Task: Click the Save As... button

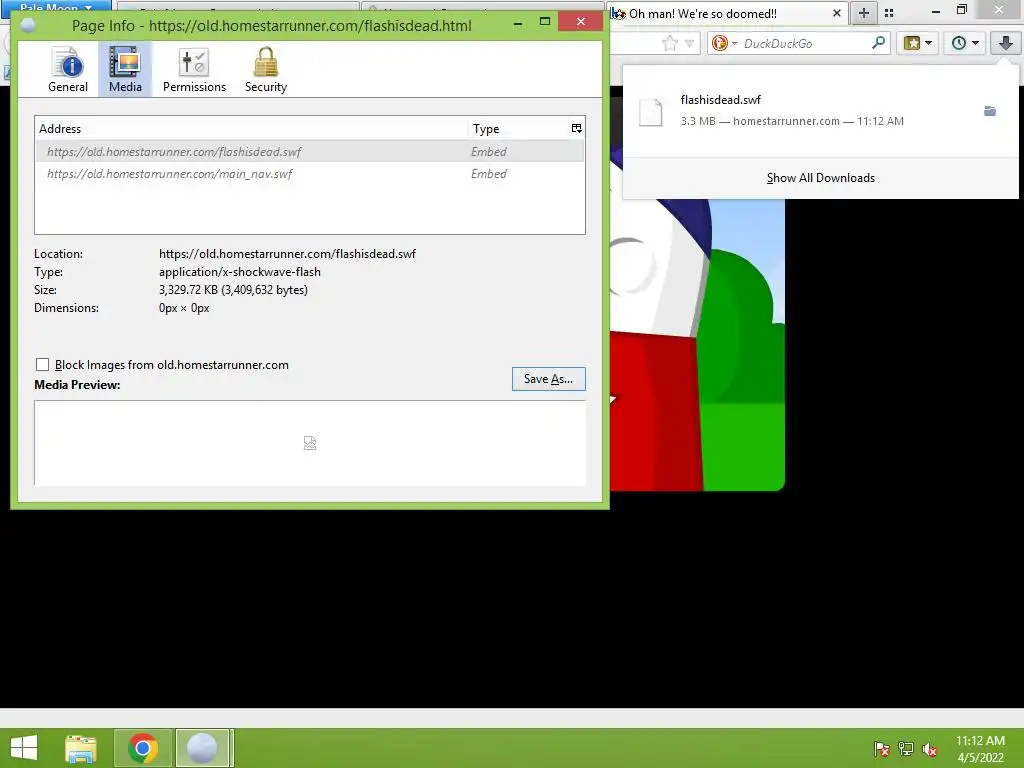Action: [549, 379]
